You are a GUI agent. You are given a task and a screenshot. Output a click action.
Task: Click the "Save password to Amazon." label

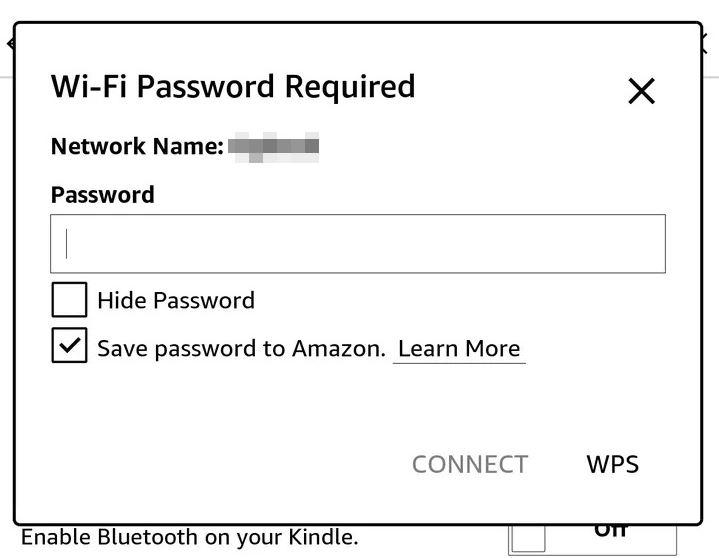241,349
